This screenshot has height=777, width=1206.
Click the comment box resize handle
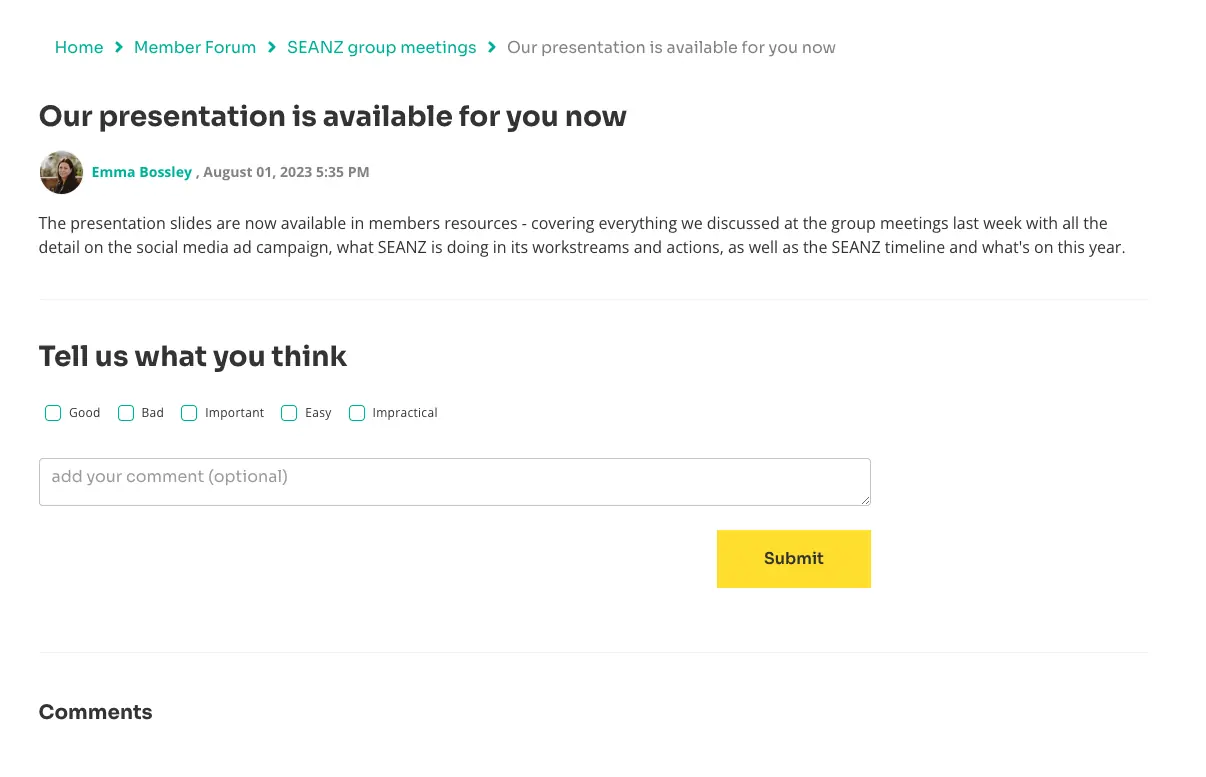pos(865,500)
